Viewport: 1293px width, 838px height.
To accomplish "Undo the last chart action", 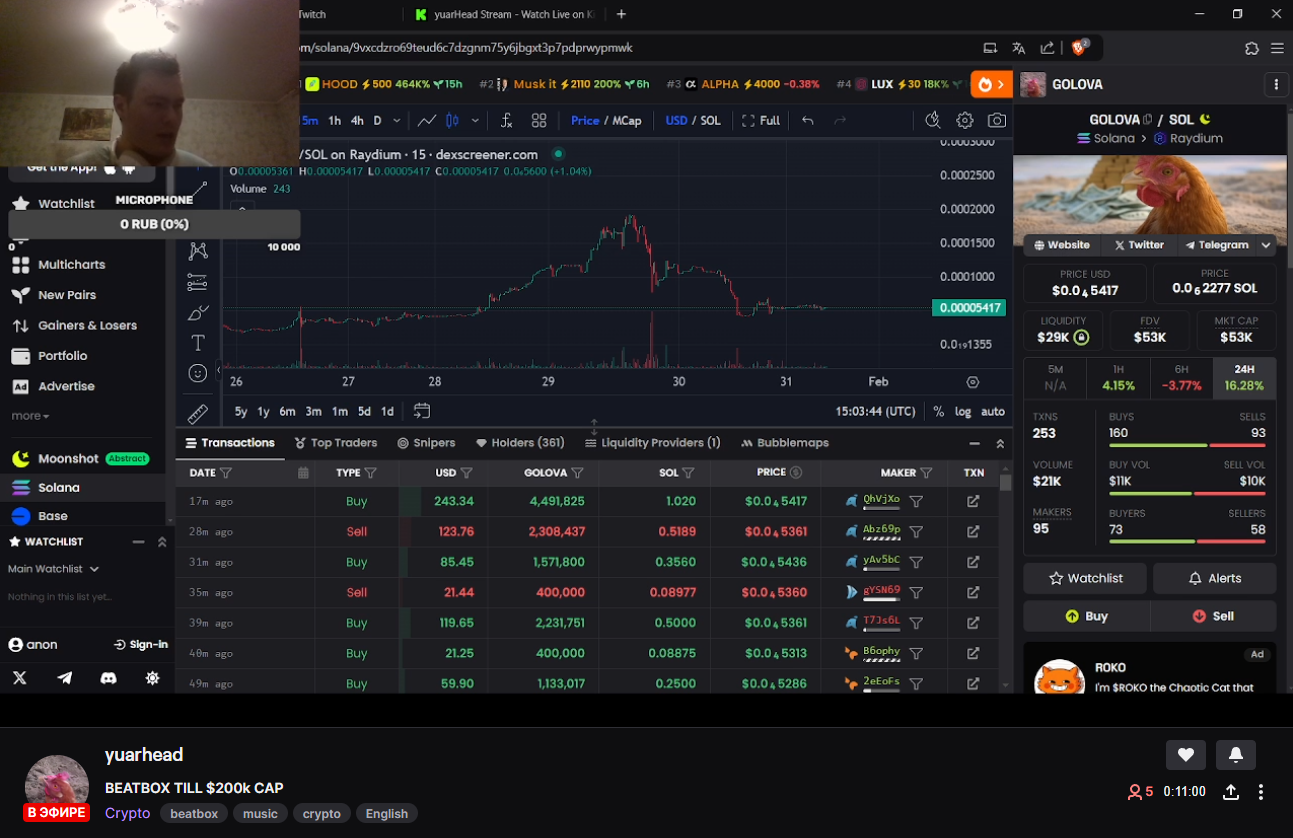I will click(x=808, y=121).
